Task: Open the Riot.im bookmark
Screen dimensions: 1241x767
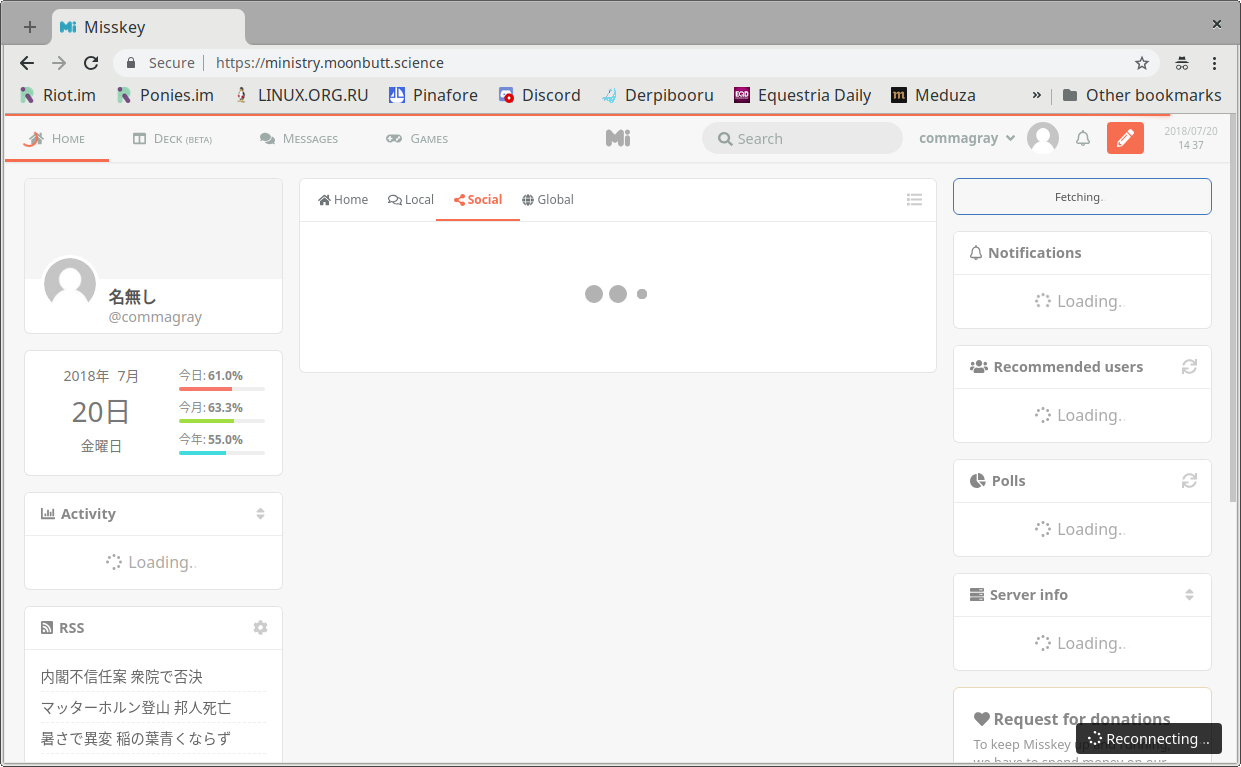Action: (58, 95)
